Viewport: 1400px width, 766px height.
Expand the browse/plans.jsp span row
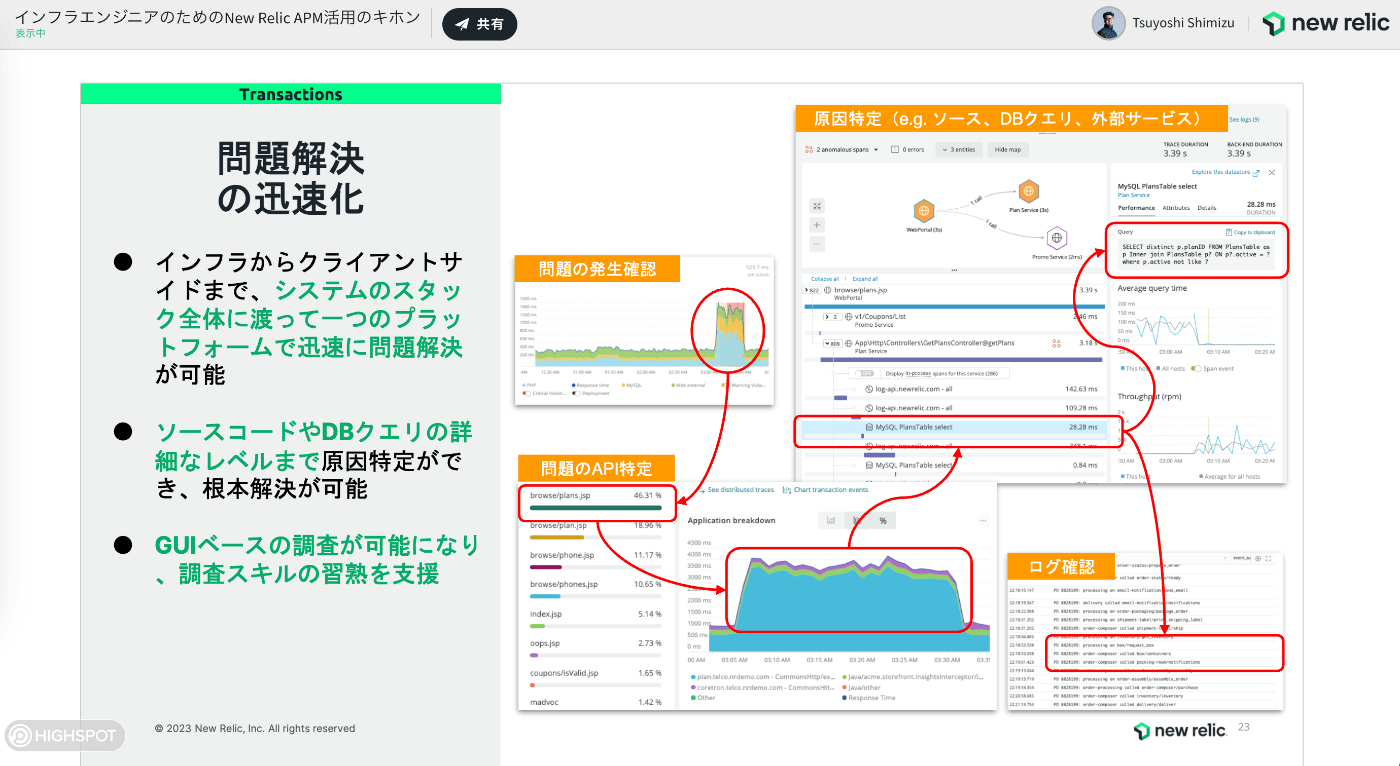coord(813,290)
